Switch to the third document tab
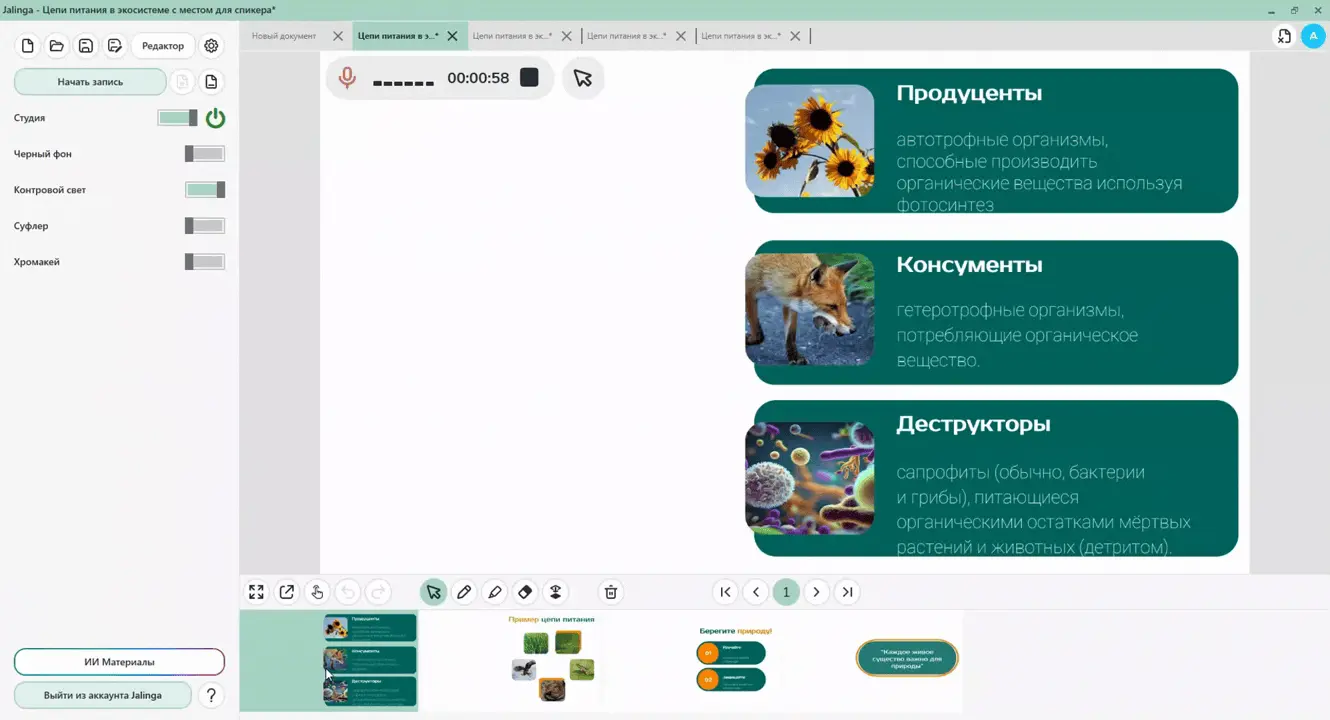This screenshot has width=1330, height=720. 512,36
